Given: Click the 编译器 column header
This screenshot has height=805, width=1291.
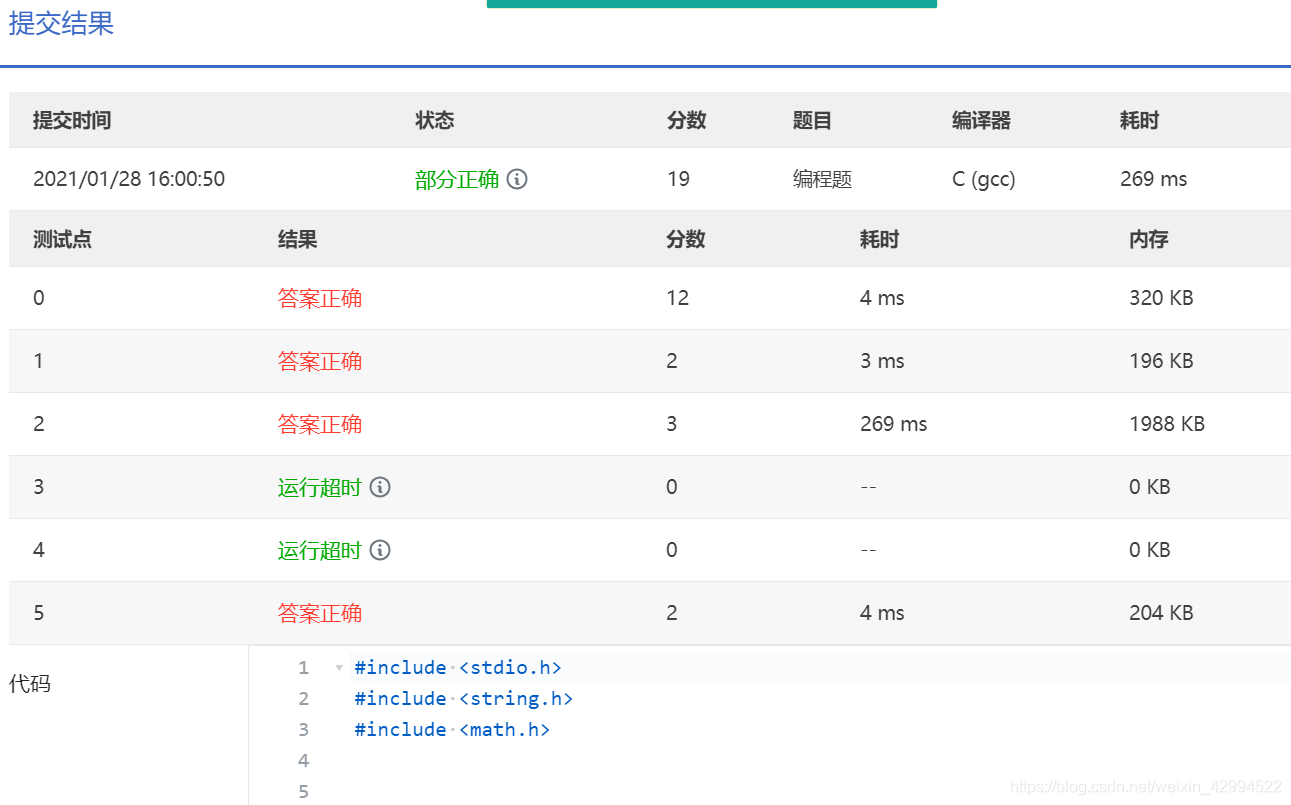Looking at the screenshot, I should [x=981, y=121].
